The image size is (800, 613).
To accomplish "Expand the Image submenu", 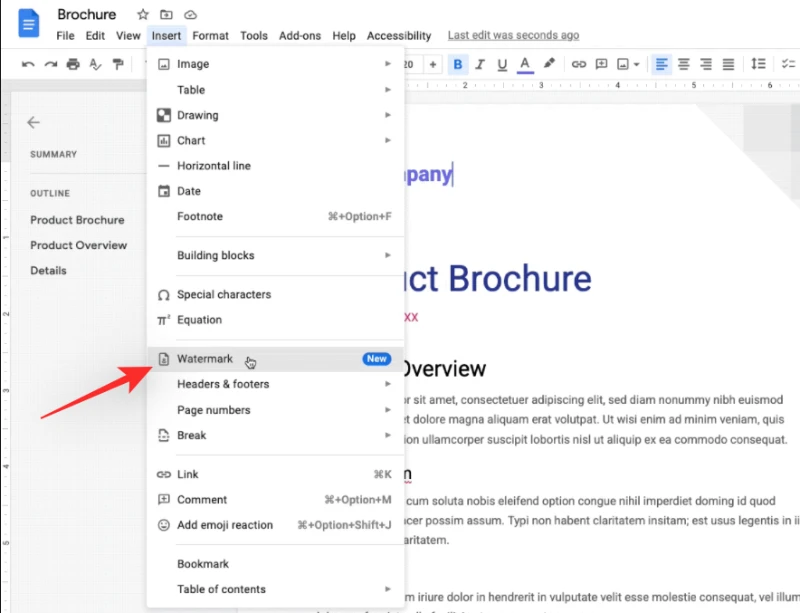I will pos(276,64).
